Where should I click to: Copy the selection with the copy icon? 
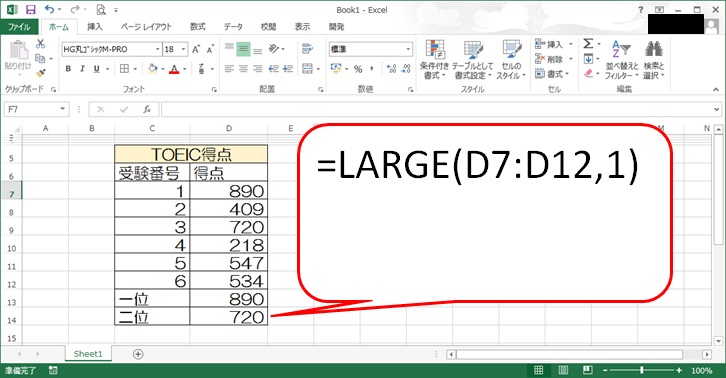click(41, 58)
